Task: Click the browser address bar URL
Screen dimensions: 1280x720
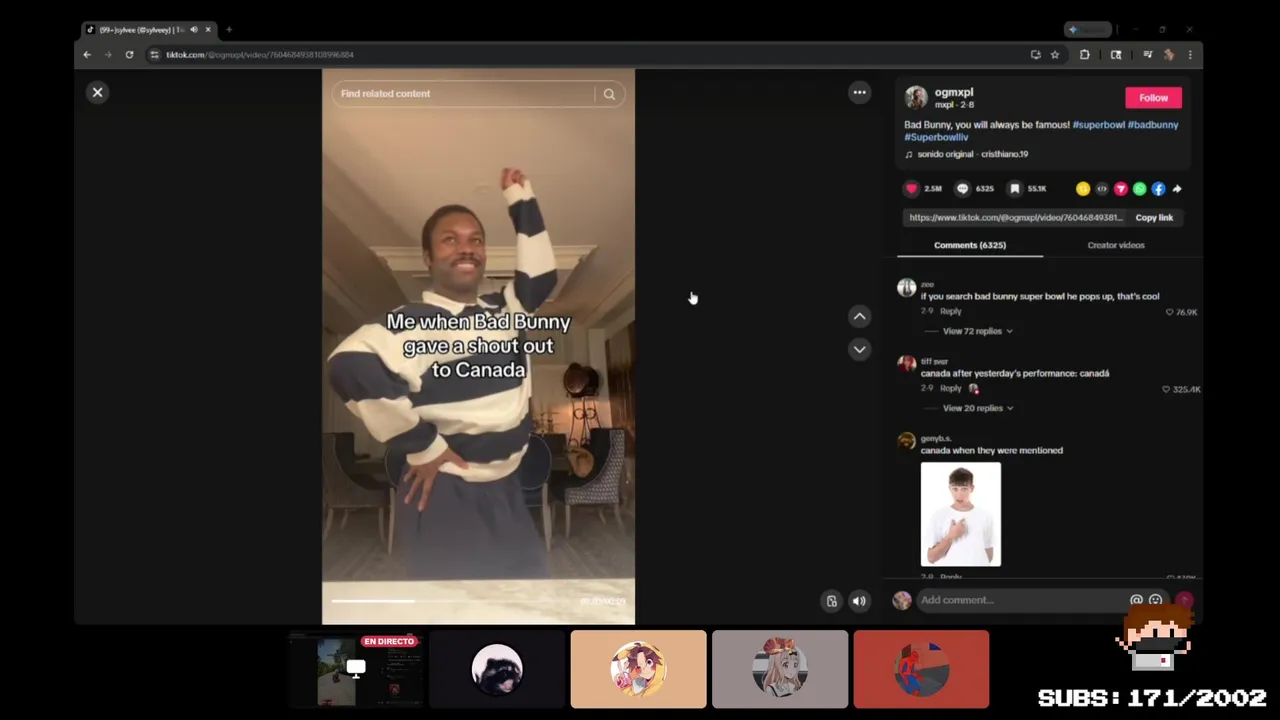Action: (x=260, y=55)
